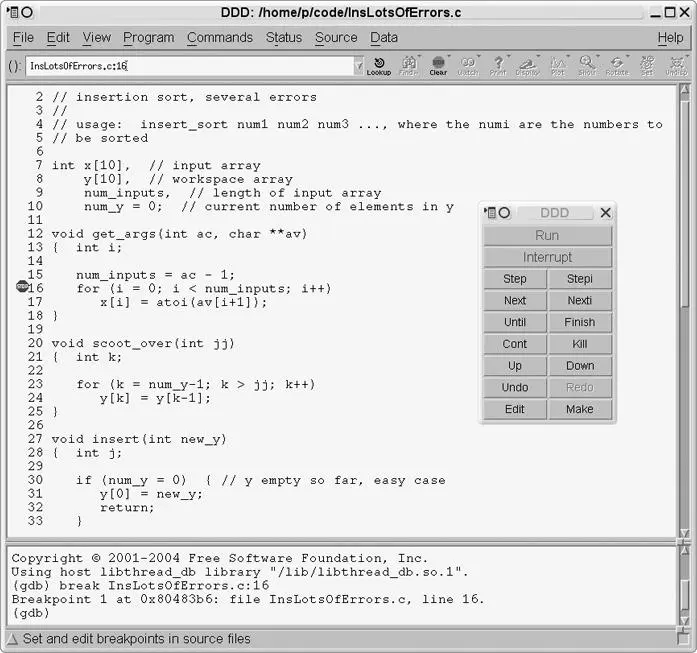The image size is (697, 653).
Task: Close the floating DDD command tool
Action: pyautogui.click(x=605, y=213)
